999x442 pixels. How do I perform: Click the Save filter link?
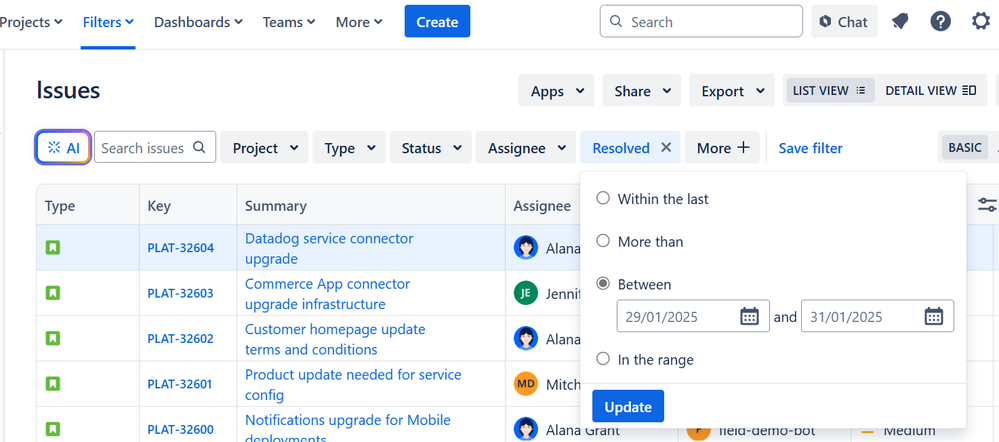pos(810,148)
